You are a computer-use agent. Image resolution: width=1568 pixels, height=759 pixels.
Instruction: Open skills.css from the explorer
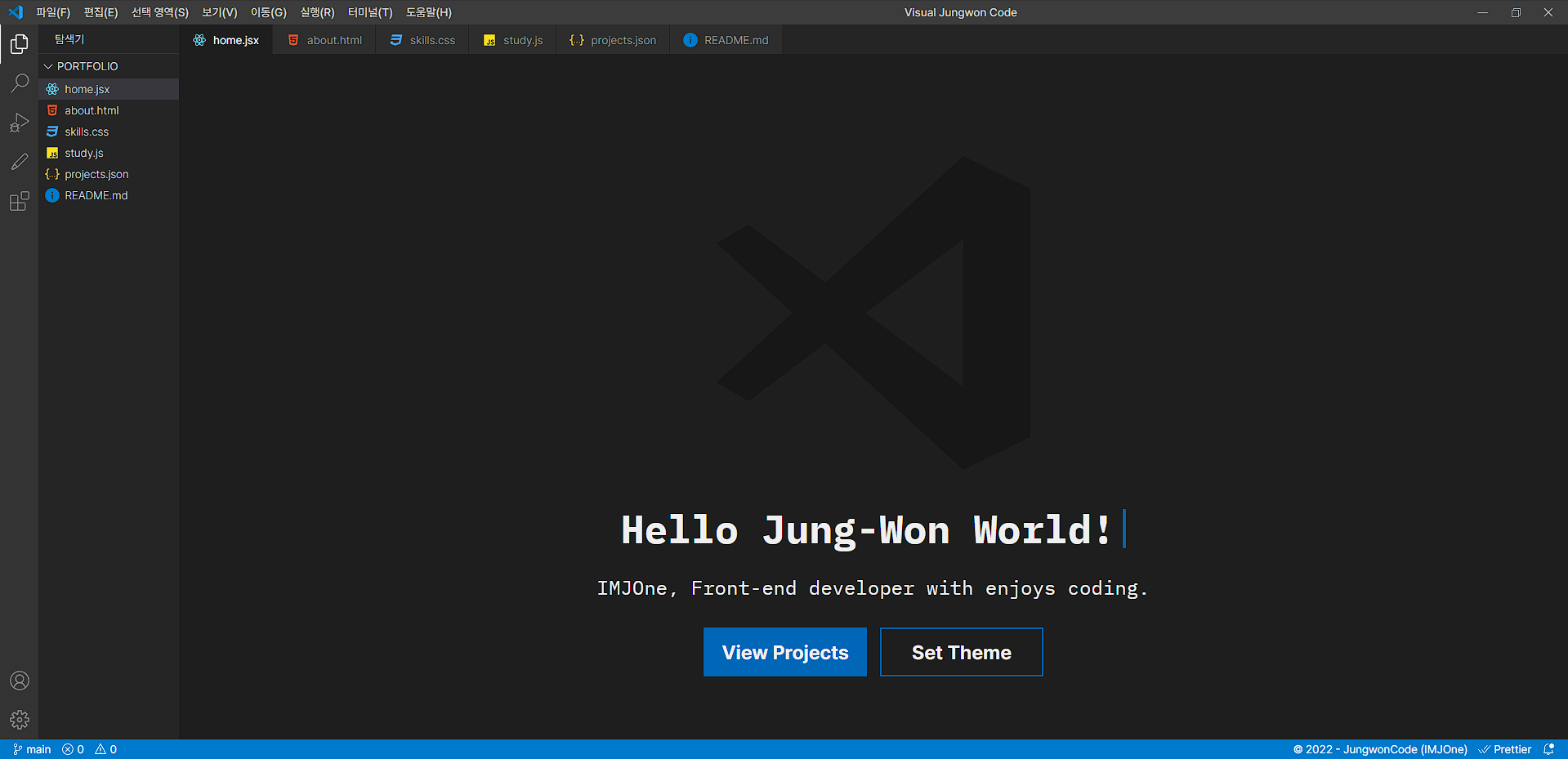click(x=87, y=132)
